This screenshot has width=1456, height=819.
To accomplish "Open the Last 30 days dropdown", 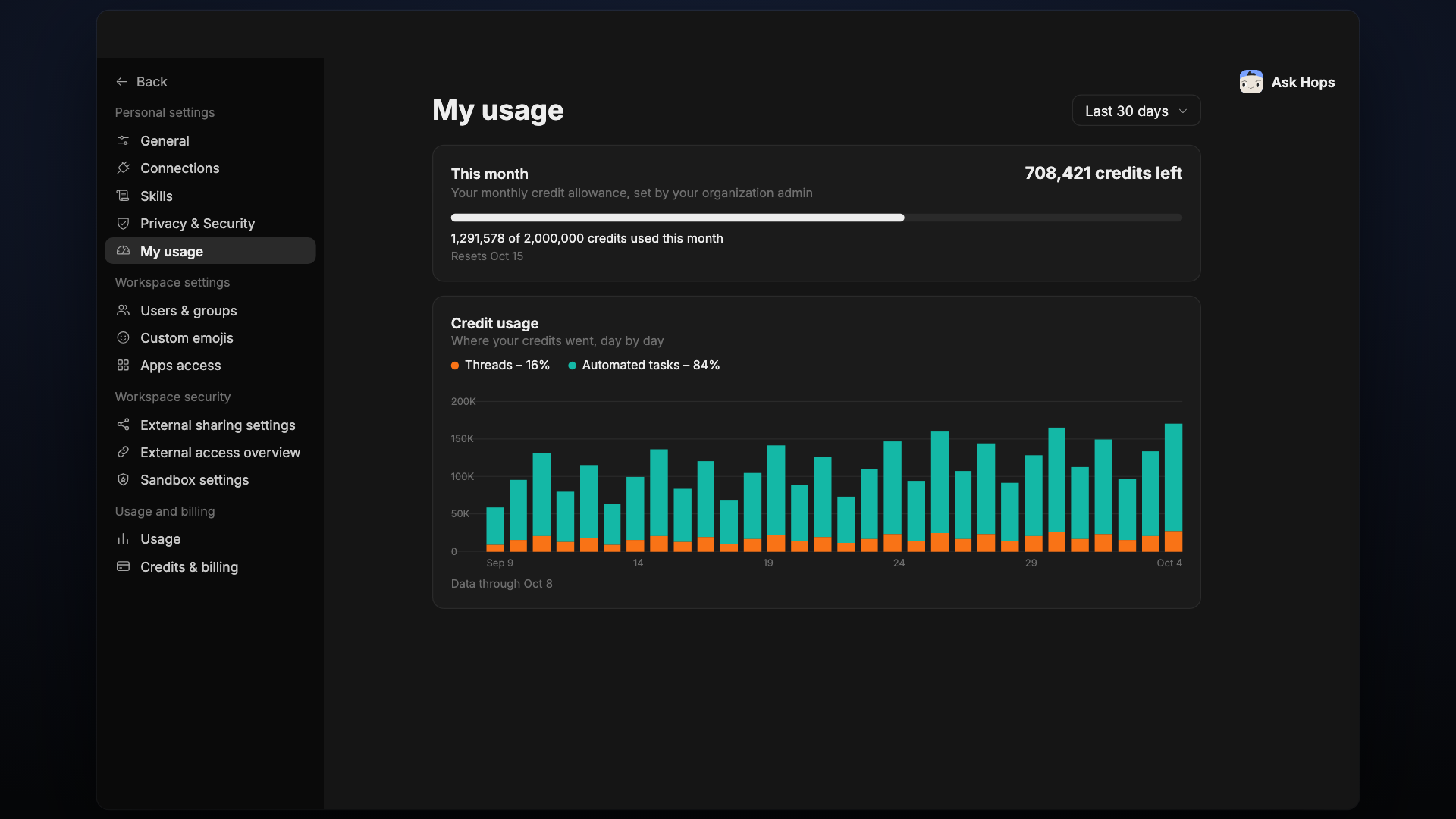I will (x=1136, y=111).
